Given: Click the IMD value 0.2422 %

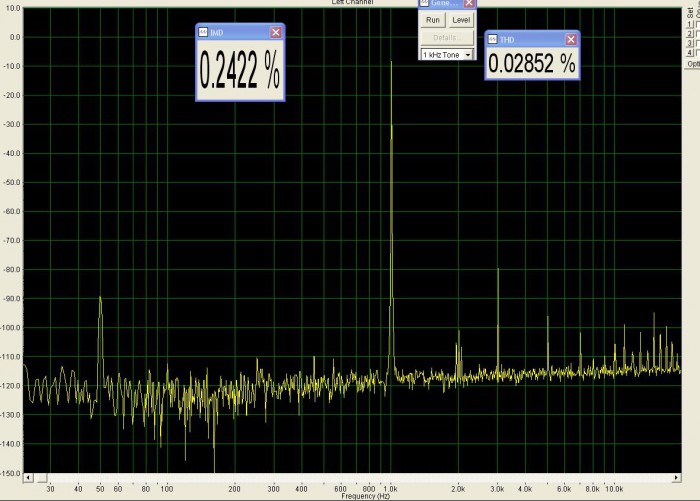Looking at the screenshot, I should click(240, 70).
